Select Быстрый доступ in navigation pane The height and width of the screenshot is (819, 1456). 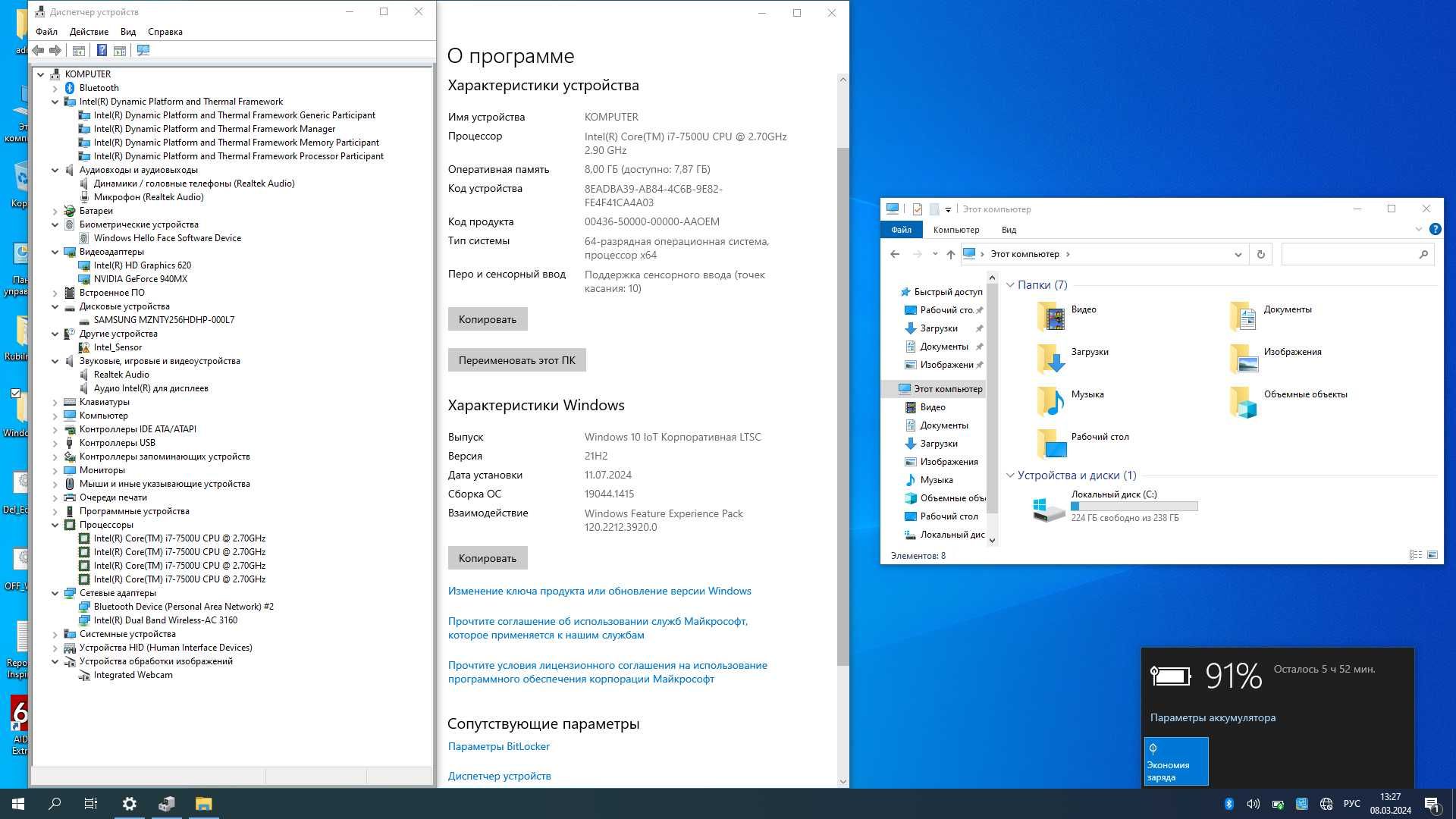pyautogui.click(x=940, y=292)
